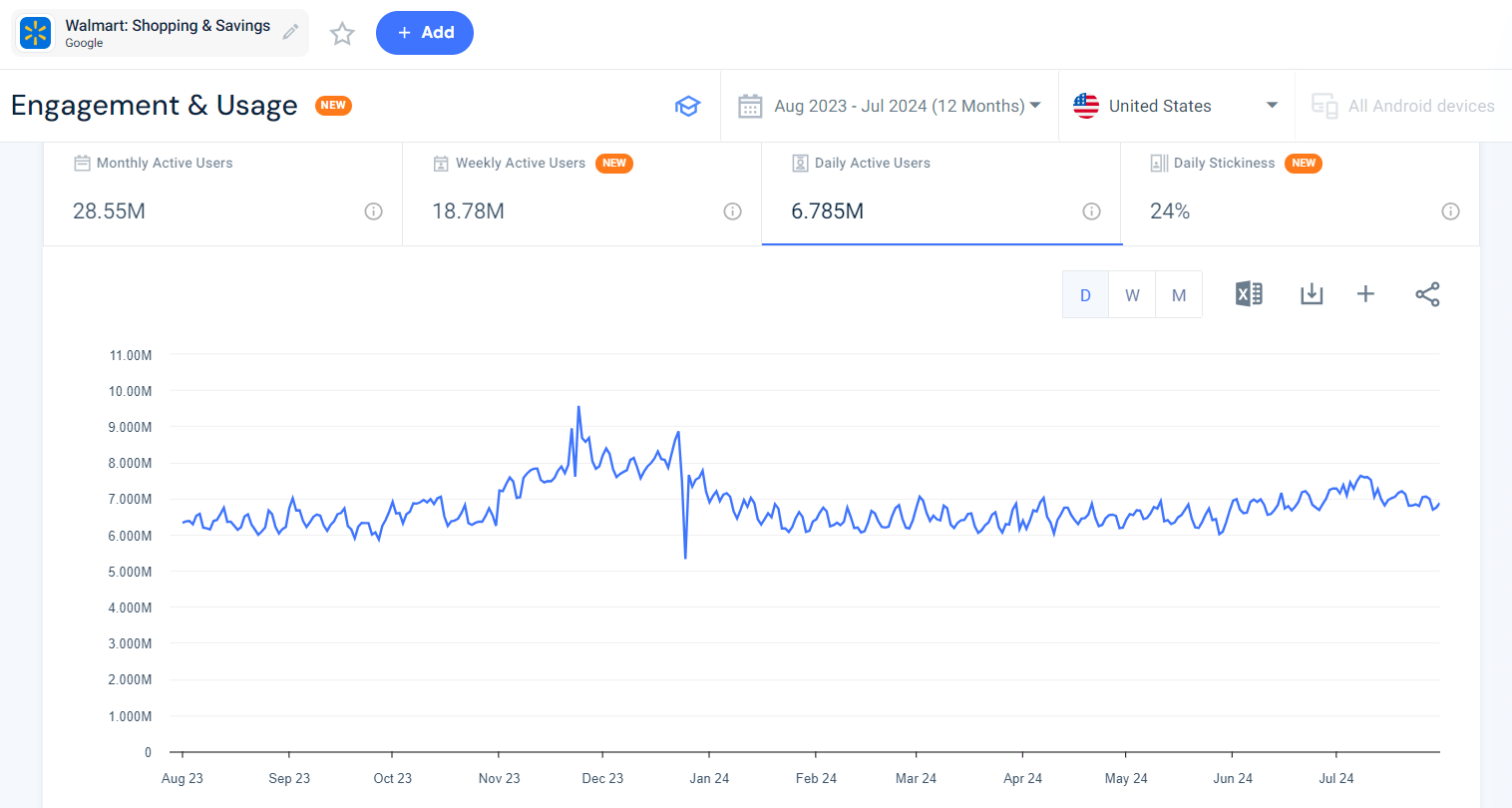
Task: Click the Monthly Active Users info icon
Action: point(373,211)
